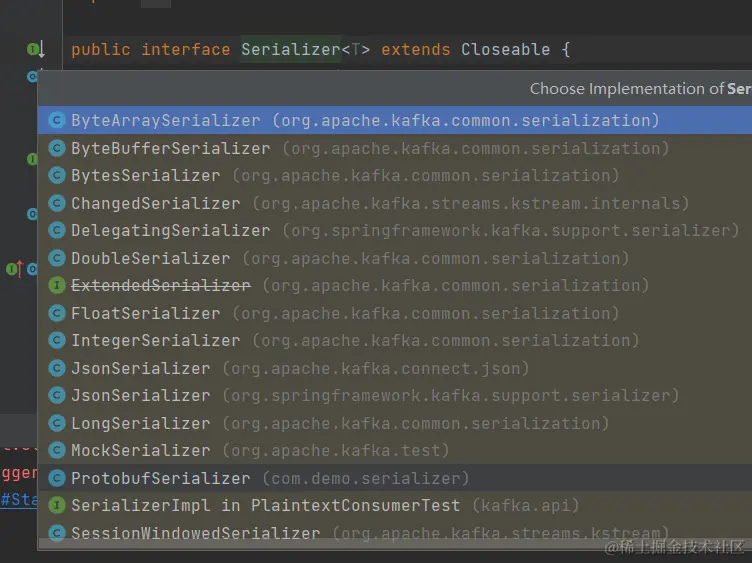Screen dimensions: 752x563
Task: Select deprecated ExtendedSerializer entry
Action: click(x=395, y=286)
